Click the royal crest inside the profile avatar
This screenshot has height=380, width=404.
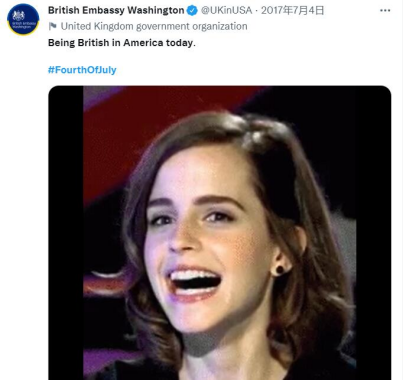(19, 15)
